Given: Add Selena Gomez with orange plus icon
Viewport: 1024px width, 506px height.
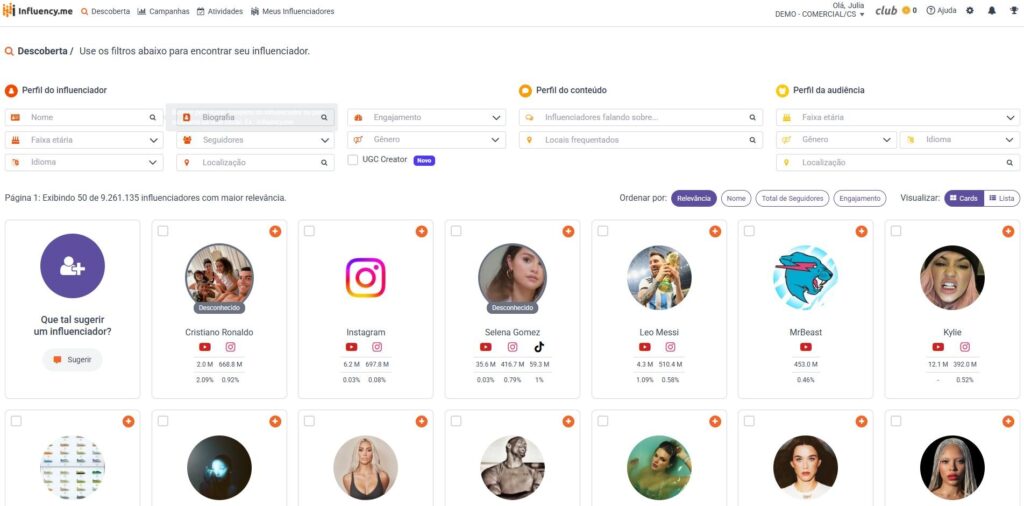Looking at the screenshot, I should pyautogui.click(x=568, y=231).
